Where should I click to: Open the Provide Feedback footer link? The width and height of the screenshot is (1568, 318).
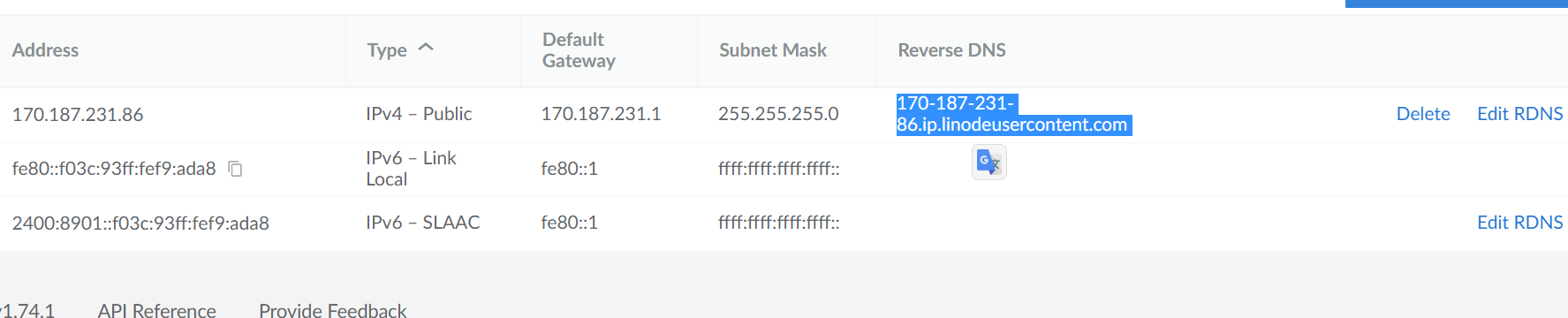tap(333, 310)
